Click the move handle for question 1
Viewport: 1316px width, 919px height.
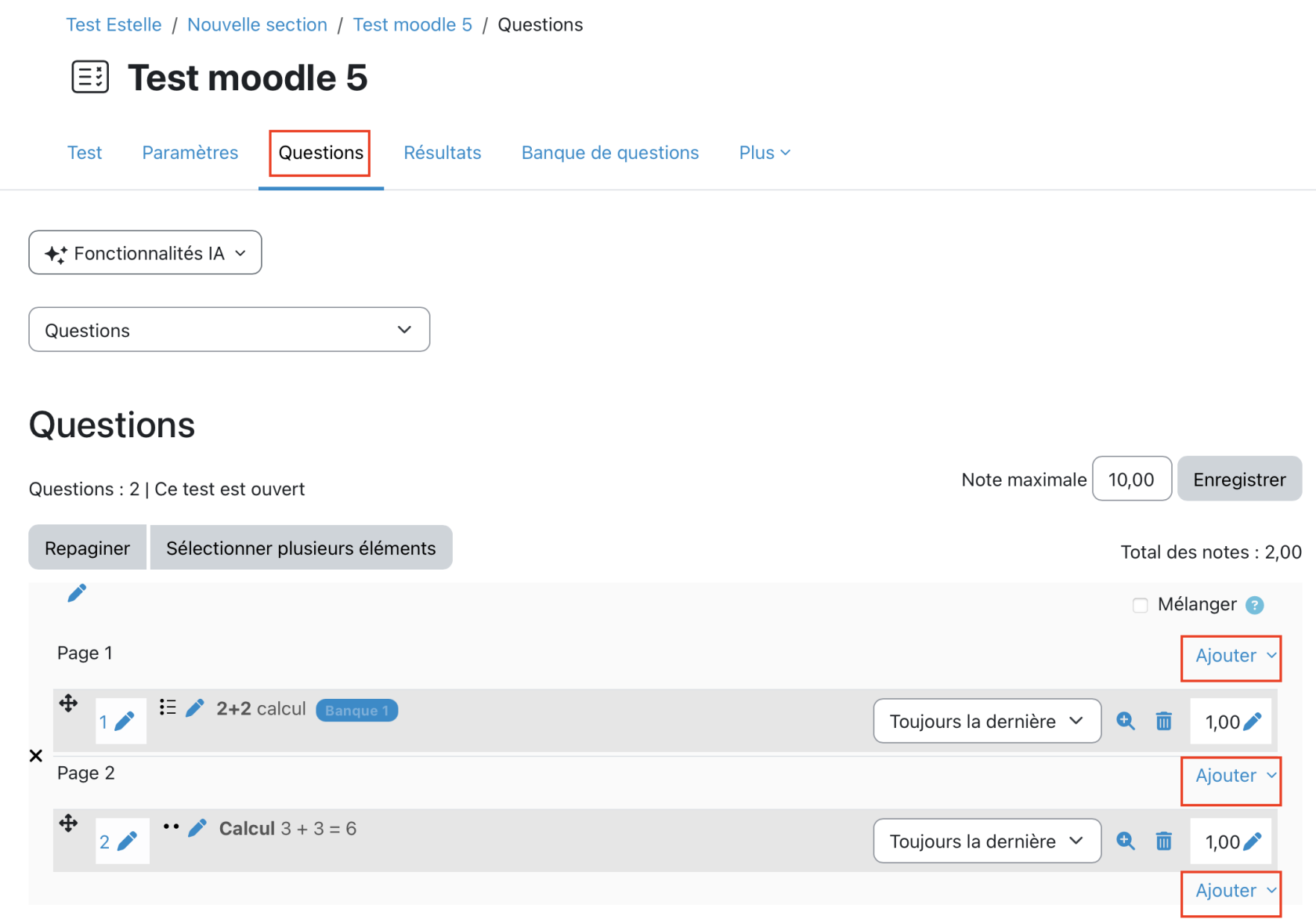pos(68,703)
